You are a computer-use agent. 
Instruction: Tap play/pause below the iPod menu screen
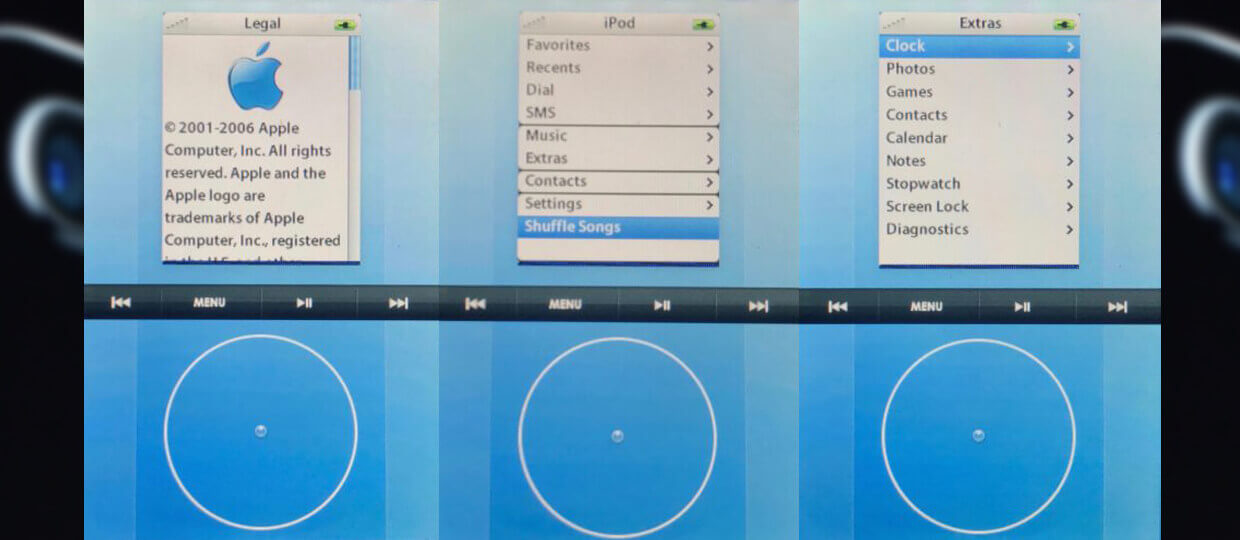pyautogui.click(x=662, y=306)
